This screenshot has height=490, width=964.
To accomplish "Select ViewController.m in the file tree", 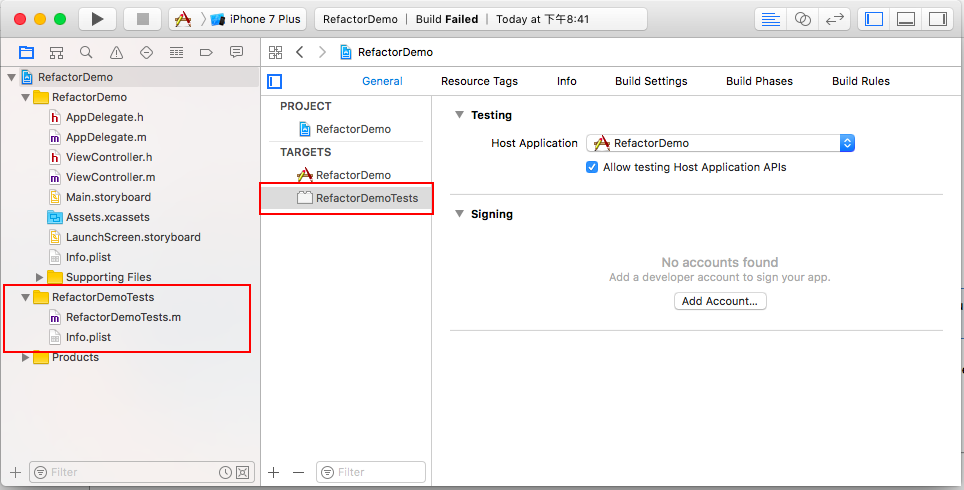I will (111, 177).
